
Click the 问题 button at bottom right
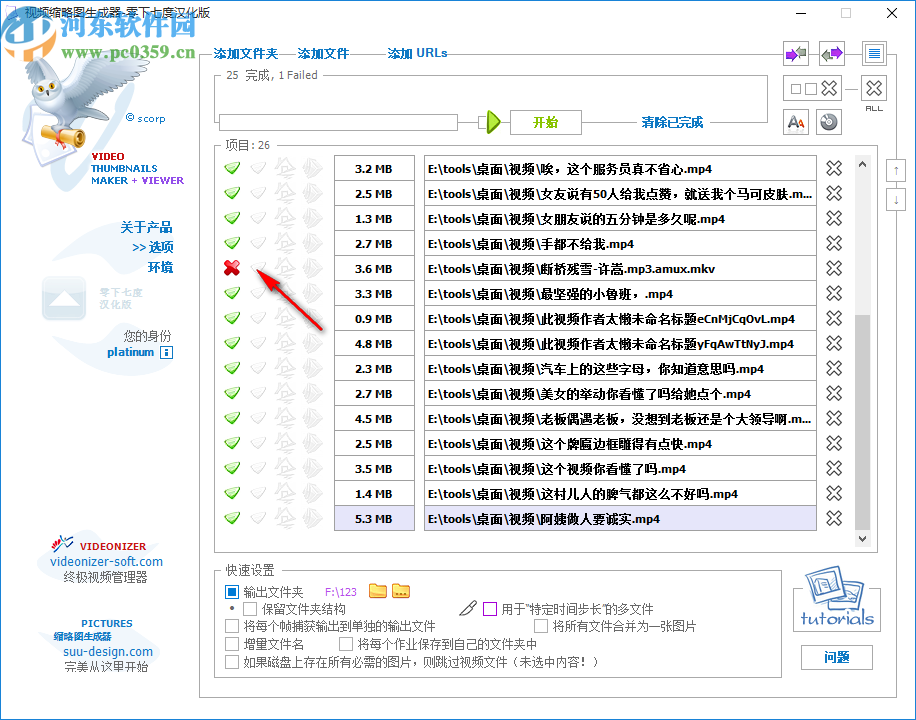pos(837,658)
